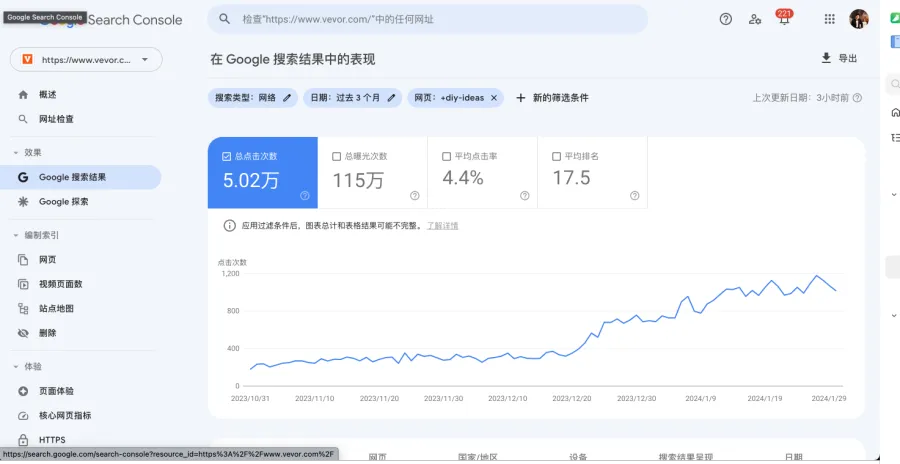Click the magnifier icon beside 网址检查
This screenshot has width=900, height=464.
click(23, 119)
